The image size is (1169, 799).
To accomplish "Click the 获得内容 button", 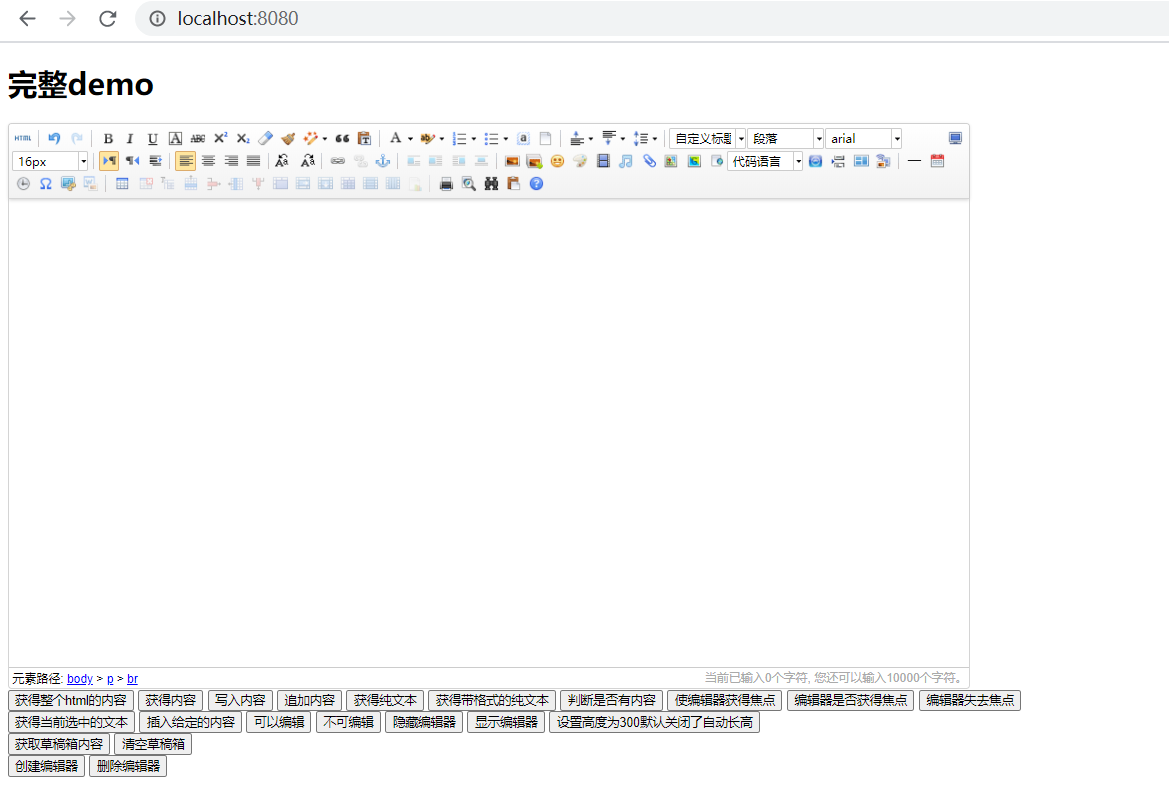I will pos(171,701).
